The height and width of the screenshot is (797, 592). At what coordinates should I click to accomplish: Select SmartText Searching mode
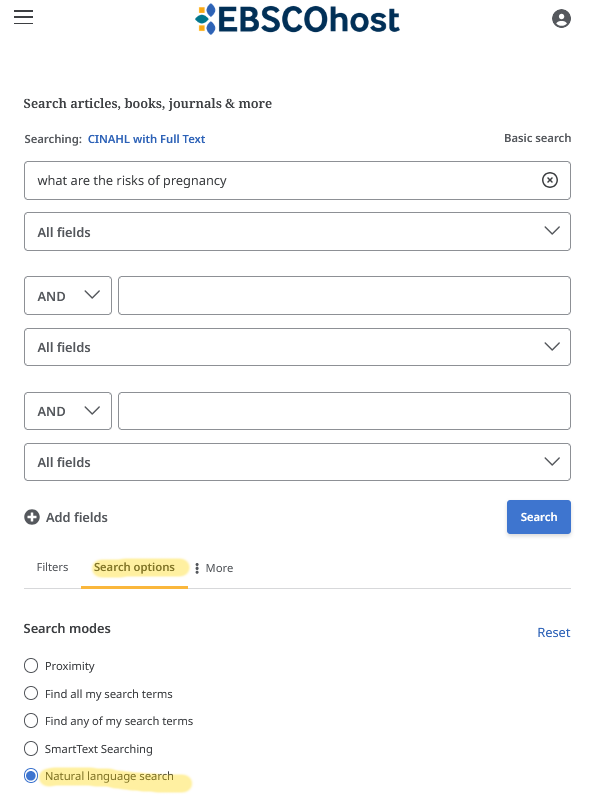tap(31, 748)
